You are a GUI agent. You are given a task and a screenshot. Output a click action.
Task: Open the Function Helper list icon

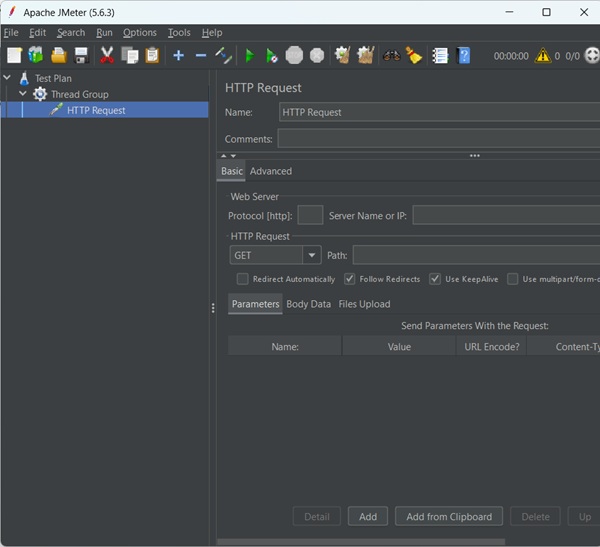[x=440, y=56]
